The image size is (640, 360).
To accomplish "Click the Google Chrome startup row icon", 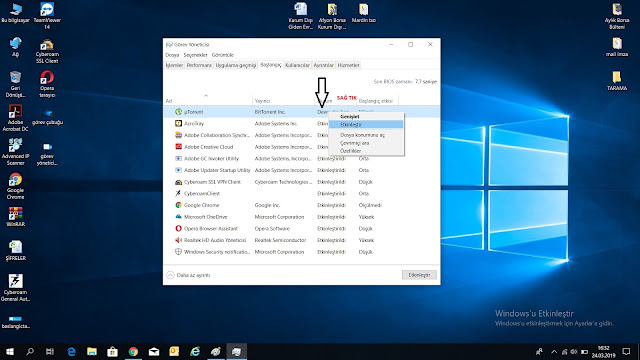I will [178, 205].
